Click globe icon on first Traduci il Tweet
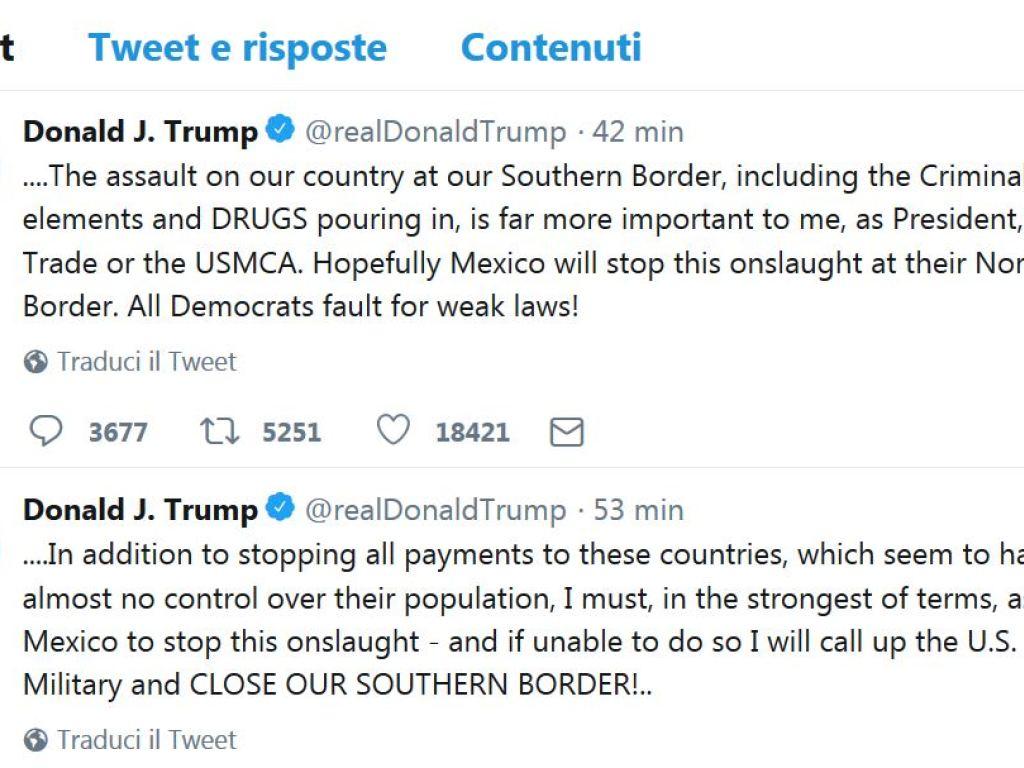The image size is (1024, 768). pyautogui.click(x=36, y=362)
